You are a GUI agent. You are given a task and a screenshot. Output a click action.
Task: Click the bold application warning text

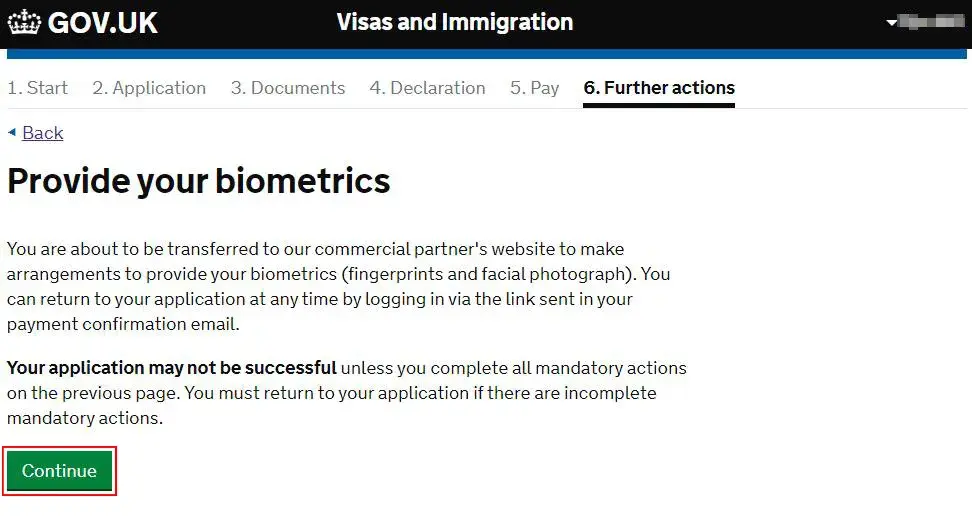coord(172,368)
